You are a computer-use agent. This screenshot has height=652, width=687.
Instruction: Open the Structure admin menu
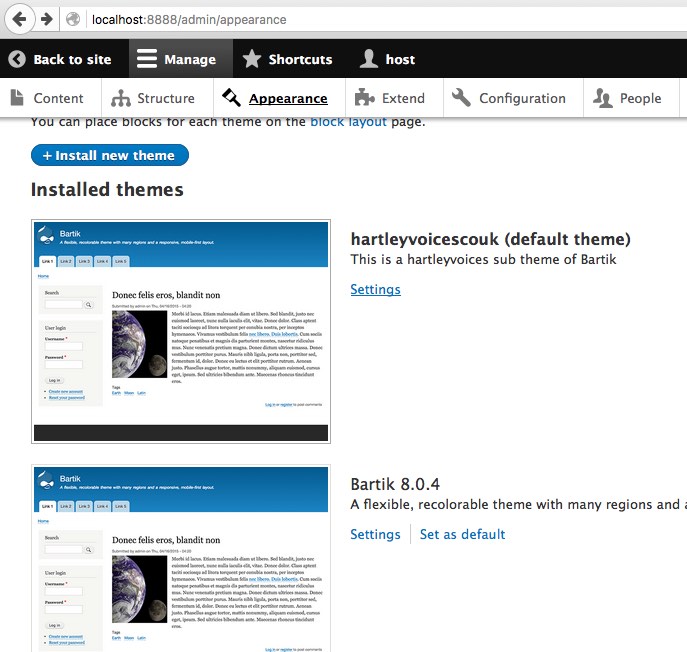tap(157, 98)
